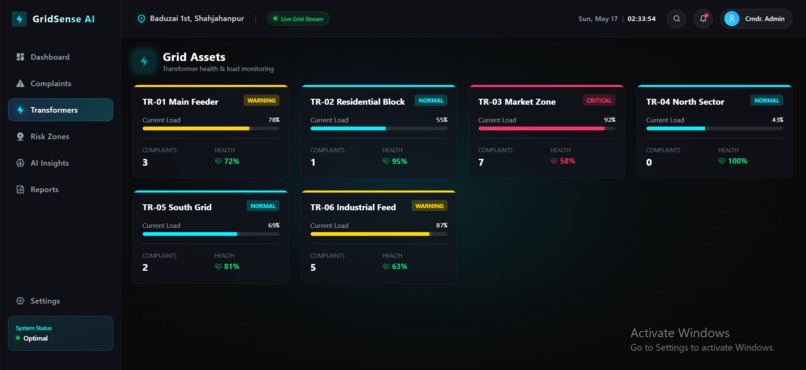The height and width of the screenshot is (370, 806).
Task: Click the Settings gear icon
Action: [x=20, y=301]
